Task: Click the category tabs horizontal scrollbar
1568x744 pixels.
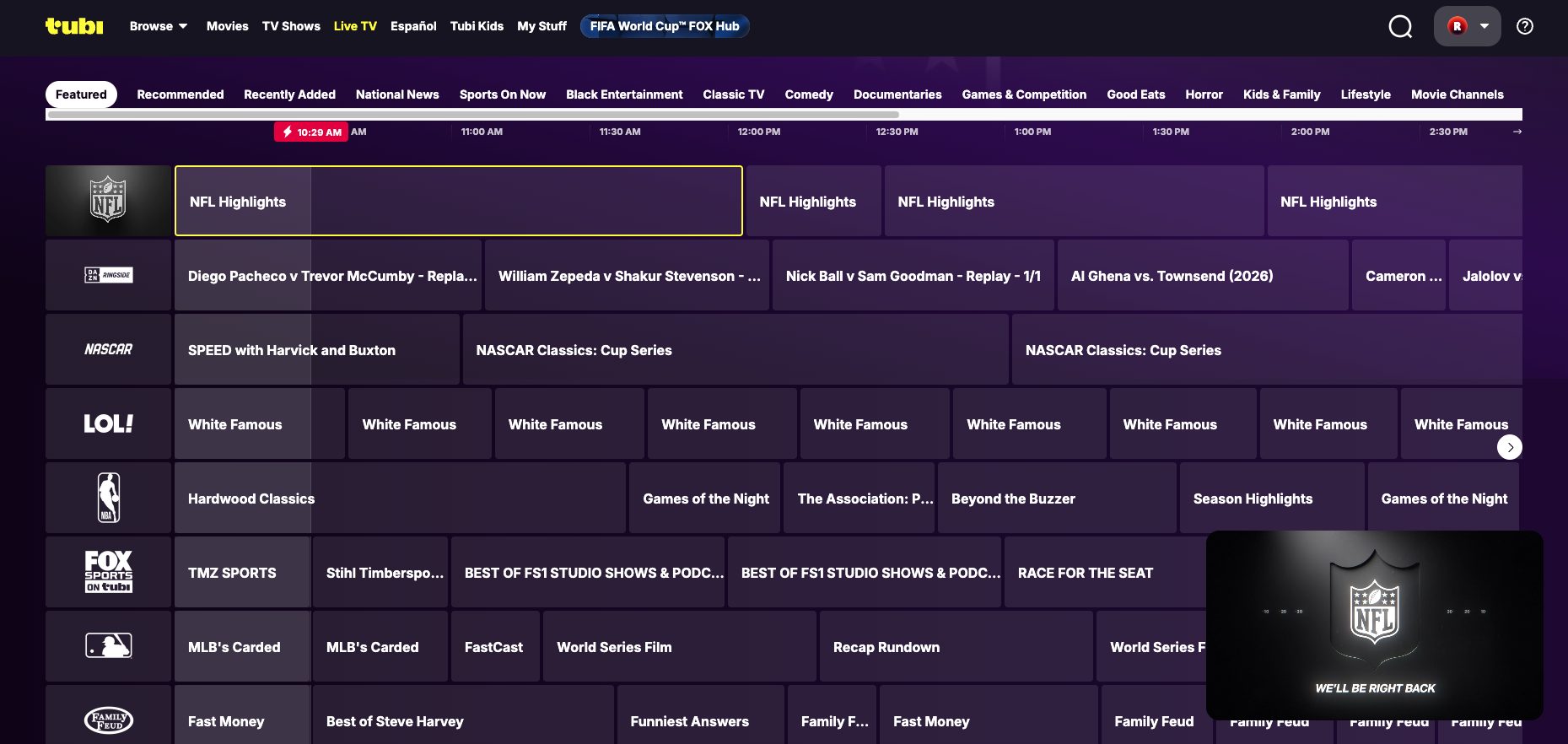Action: coord(473,115)
